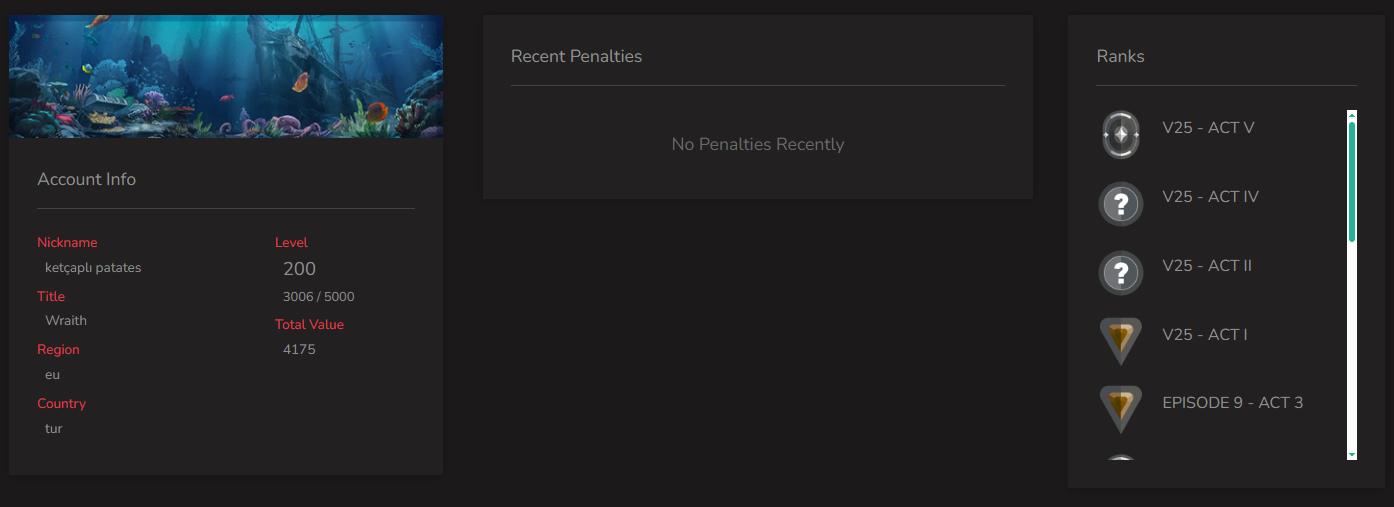Click the V25 - ACT V rank badge icon
Image resolution: width=1394 pixels, height=507 pixels.
(1121, 134)
